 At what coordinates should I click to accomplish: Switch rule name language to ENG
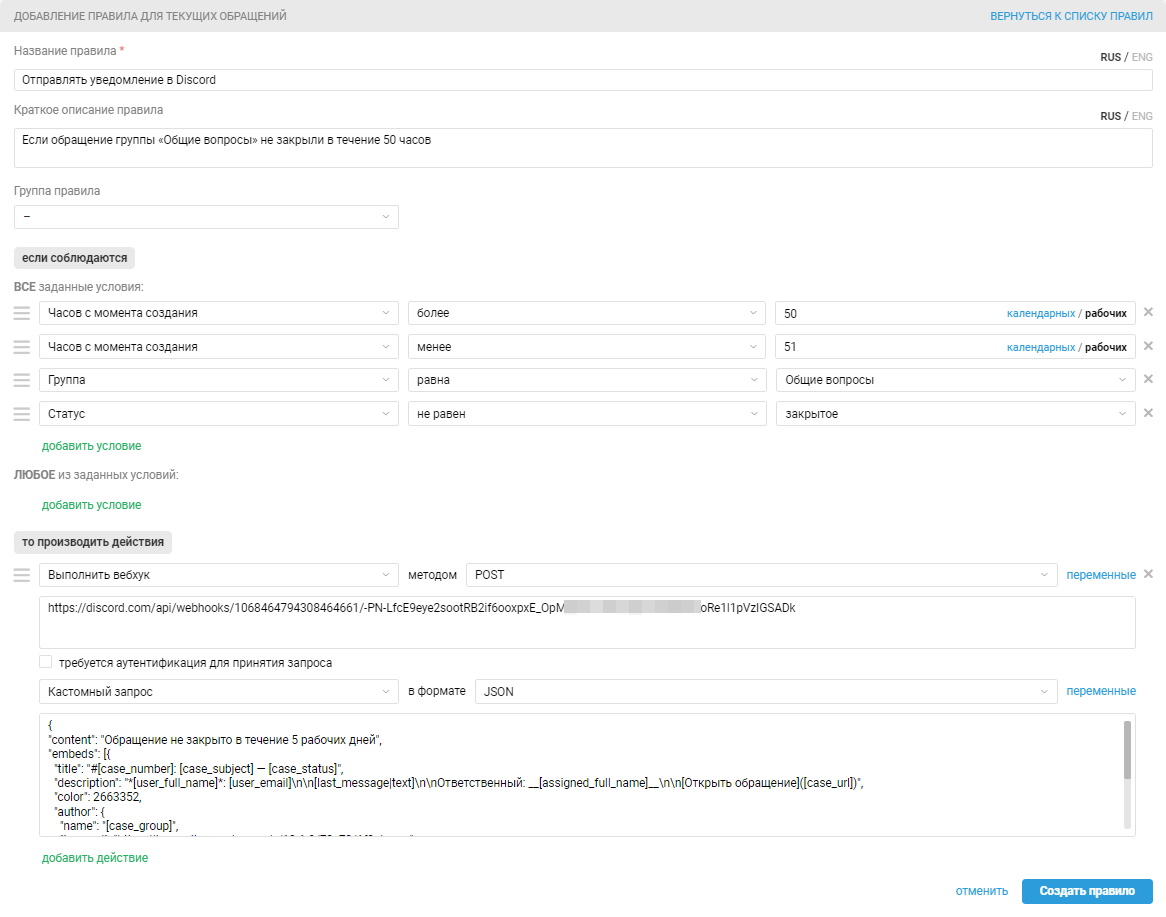tap(1141, 57)
